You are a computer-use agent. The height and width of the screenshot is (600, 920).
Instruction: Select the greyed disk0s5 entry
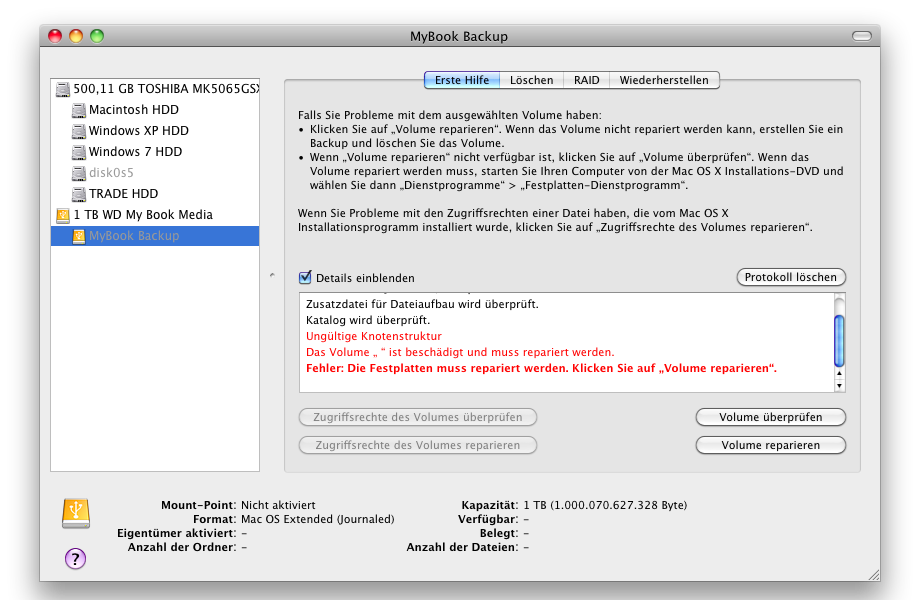155,173
